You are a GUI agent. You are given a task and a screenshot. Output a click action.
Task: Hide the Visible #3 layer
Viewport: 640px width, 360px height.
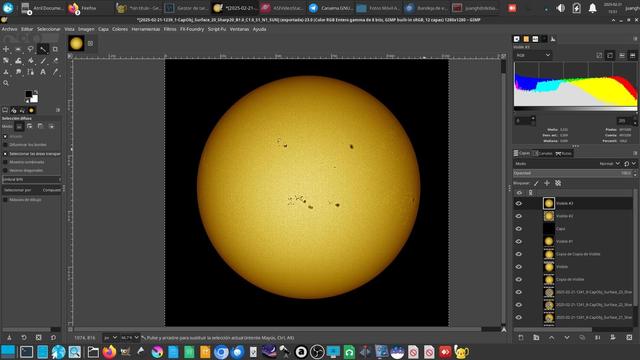[x=519, y=203]
